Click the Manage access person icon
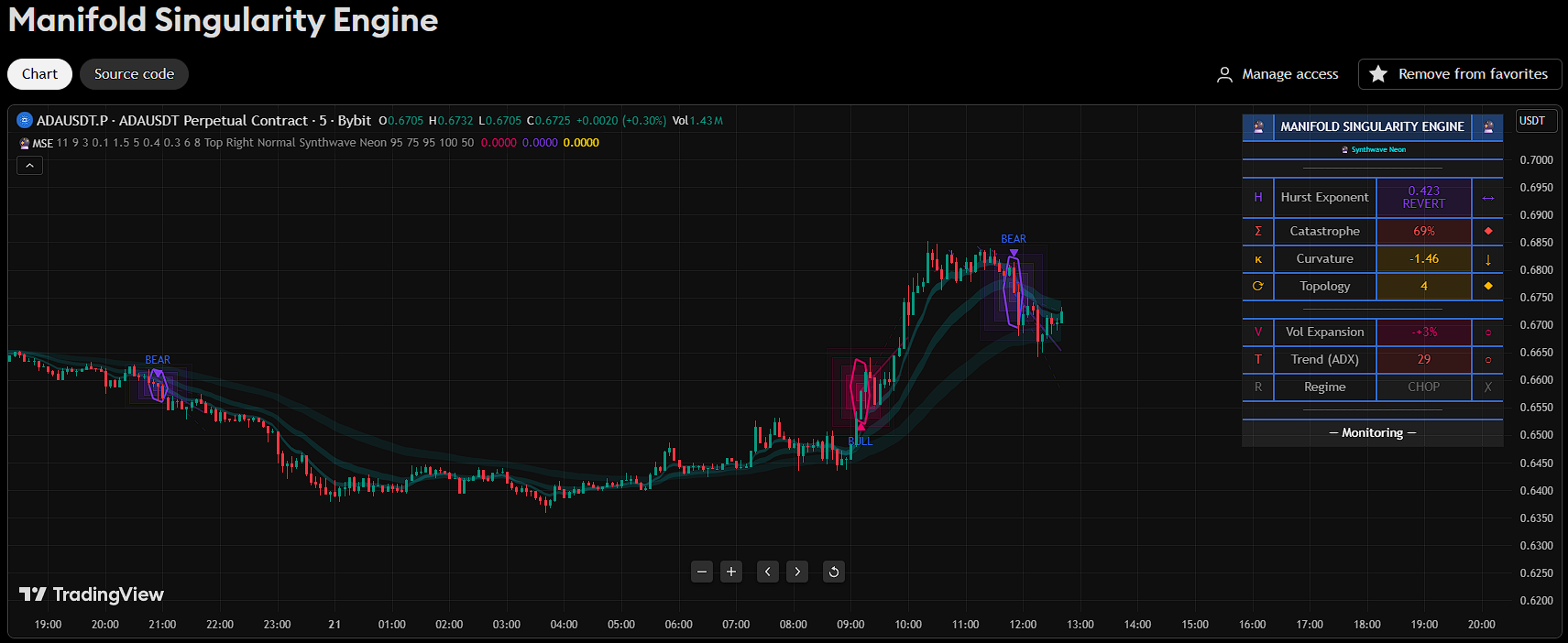Image resolution: width=1568 pixels, height=643 pixels. (x=1224, y=74)
